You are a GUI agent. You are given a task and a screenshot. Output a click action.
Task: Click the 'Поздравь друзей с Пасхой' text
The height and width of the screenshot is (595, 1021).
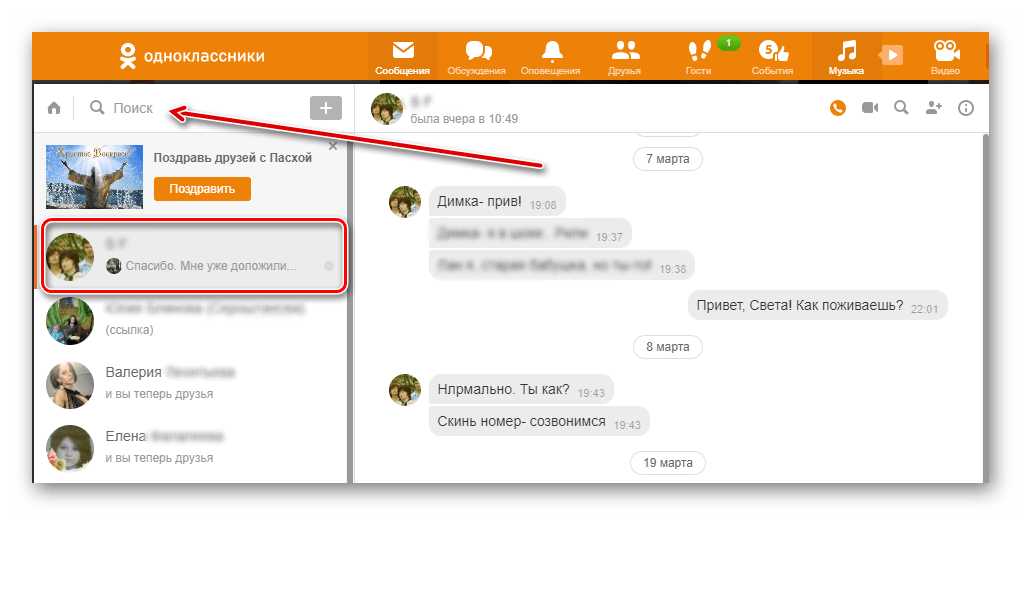pos(232,158)
